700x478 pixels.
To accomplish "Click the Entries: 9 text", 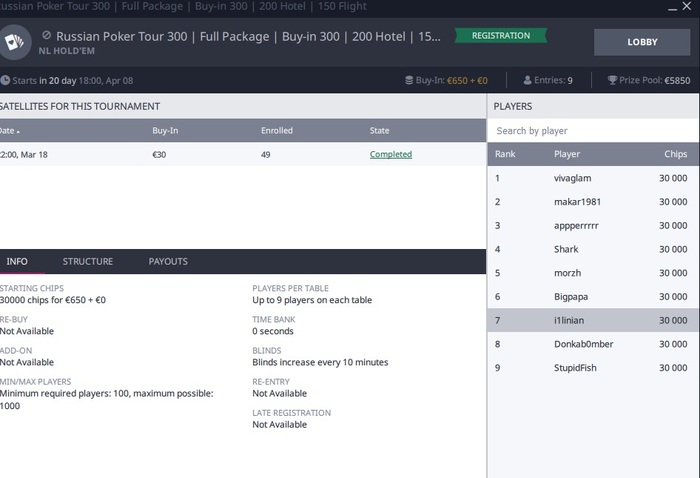I will (x=553, y=80).
